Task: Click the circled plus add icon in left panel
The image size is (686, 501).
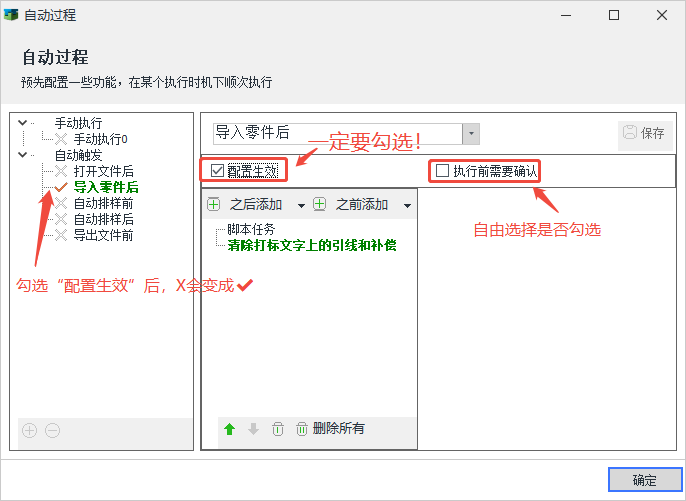Action: [x=29, y=431]
